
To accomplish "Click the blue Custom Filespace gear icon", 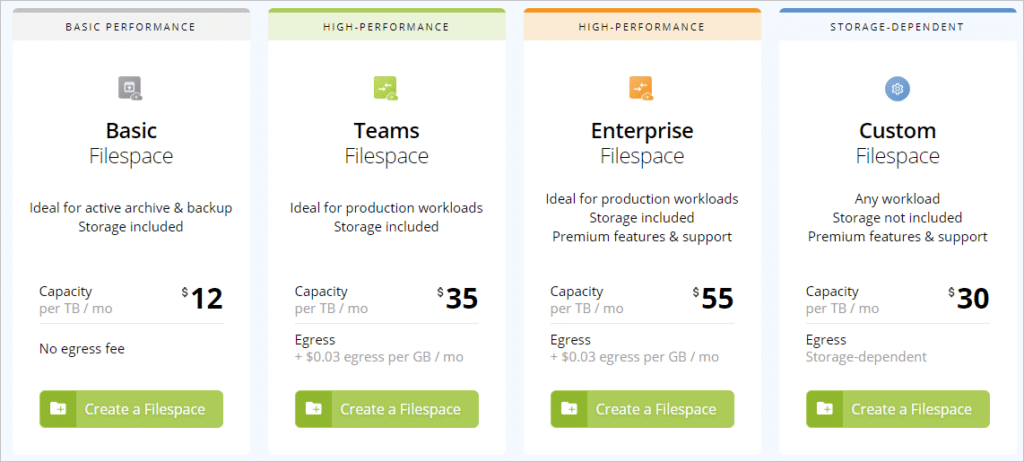I will pos(897,89).
